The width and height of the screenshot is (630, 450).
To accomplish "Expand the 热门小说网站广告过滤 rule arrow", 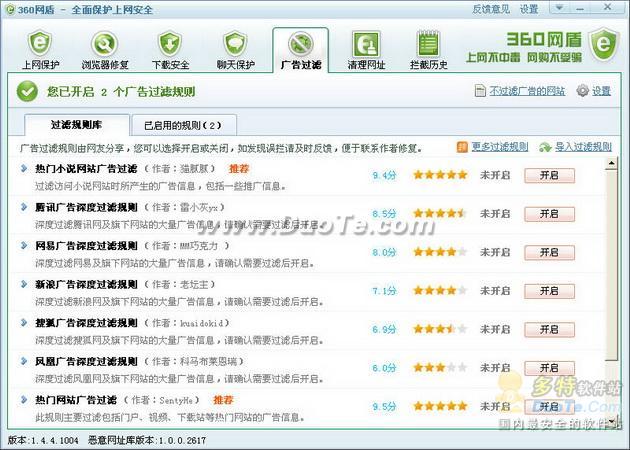I will click(x=24, y=168).
